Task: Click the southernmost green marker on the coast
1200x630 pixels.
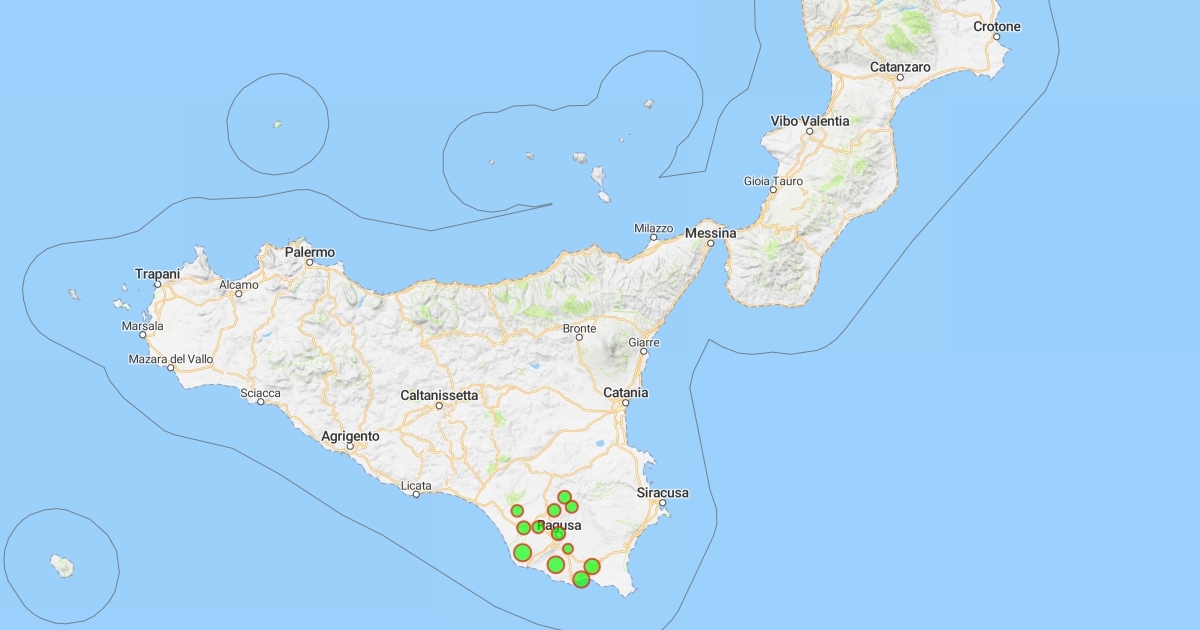Action: point(581,579)
